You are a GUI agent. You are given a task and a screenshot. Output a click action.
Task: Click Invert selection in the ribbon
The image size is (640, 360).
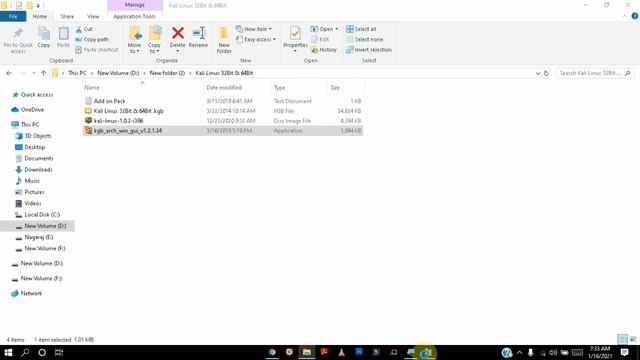(369, 49)
